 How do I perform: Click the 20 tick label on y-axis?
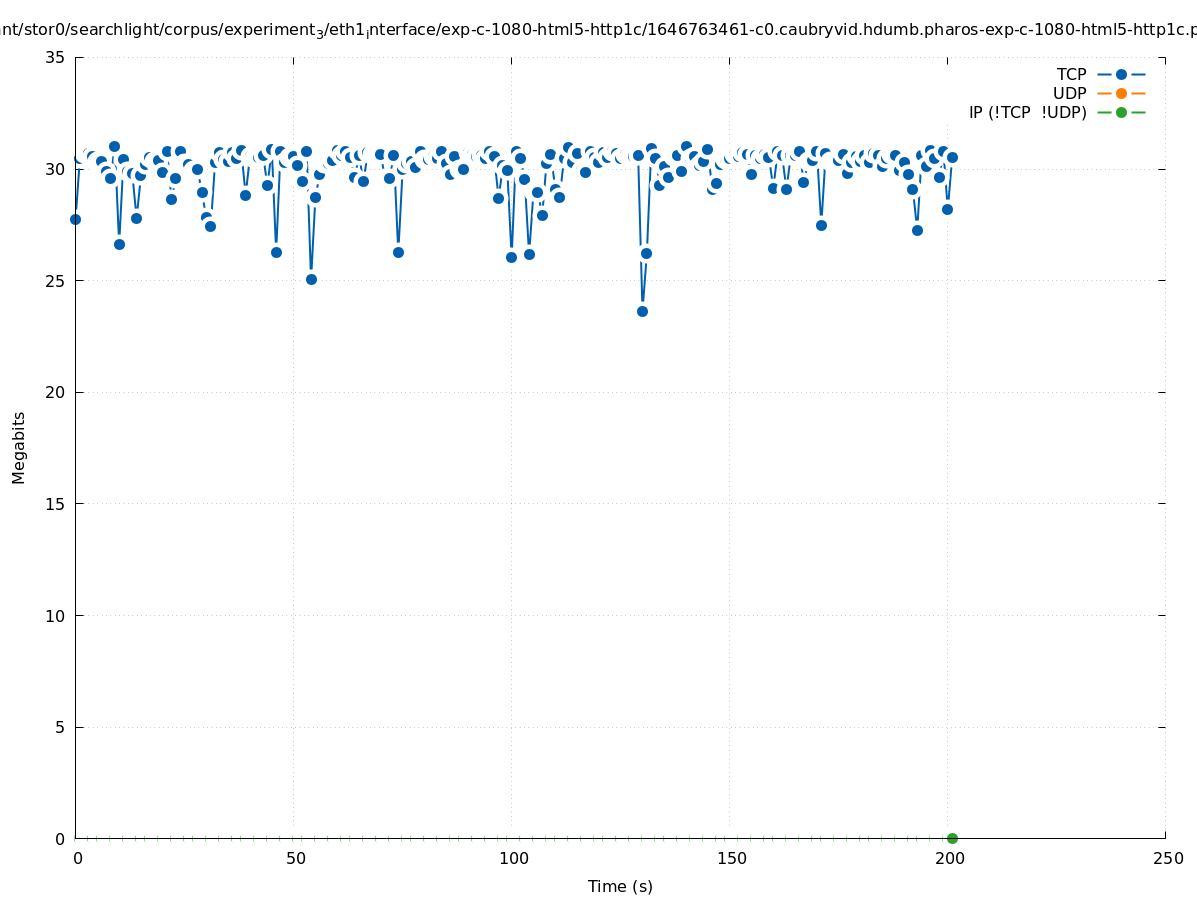pyautogui.click(x=55, y=392)
